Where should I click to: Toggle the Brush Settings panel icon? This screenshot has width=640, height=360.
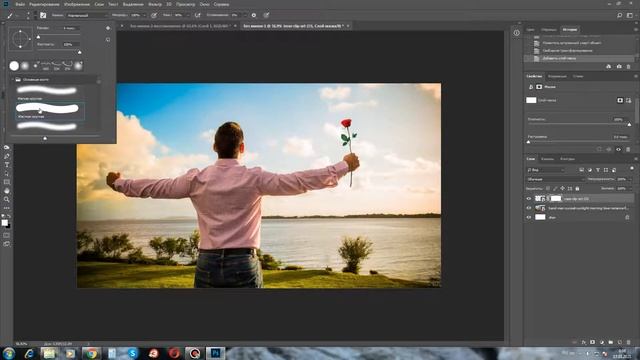(43, 15)
